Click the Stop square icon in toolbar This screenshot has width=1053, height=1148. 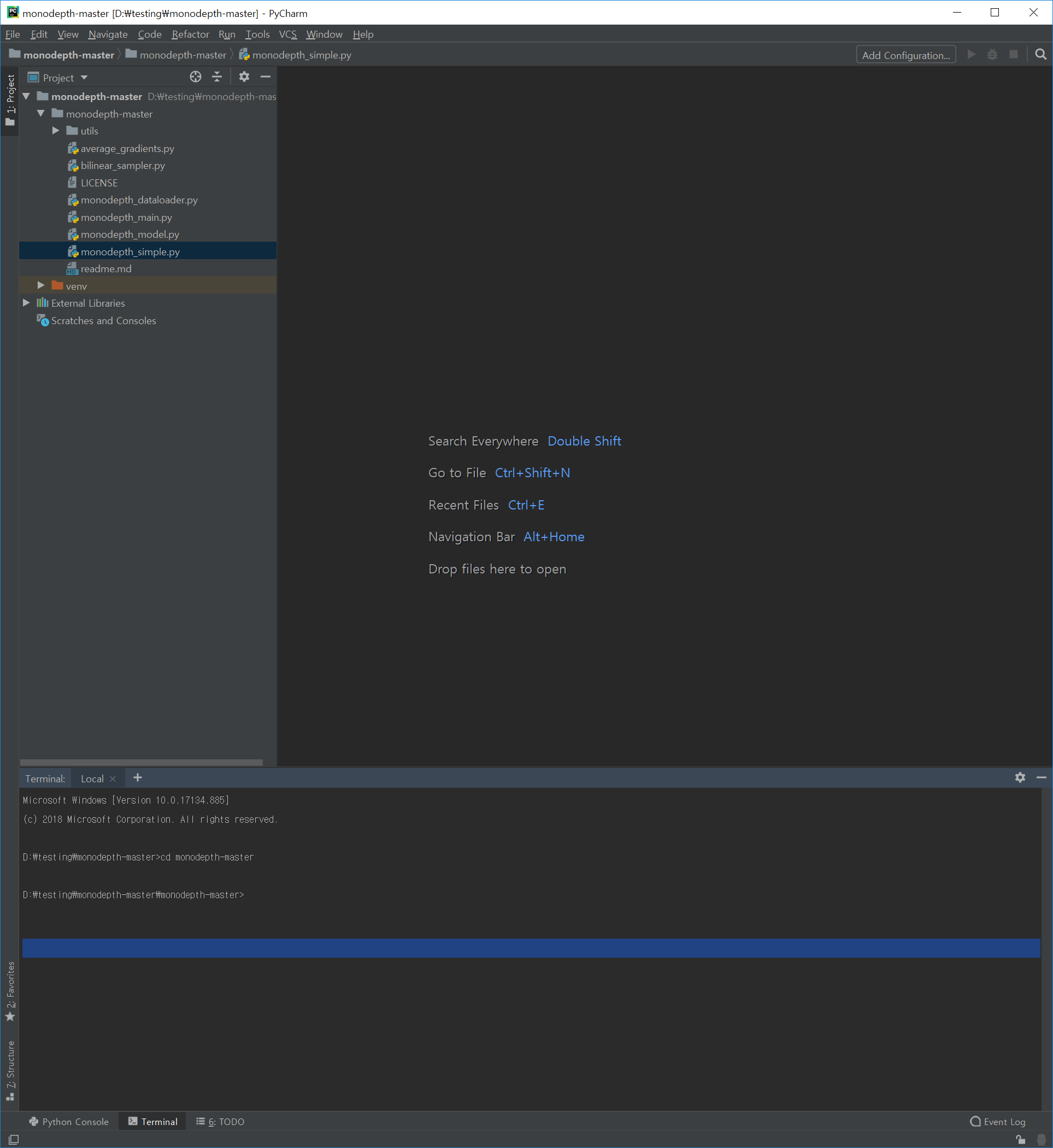[1014, 55]
